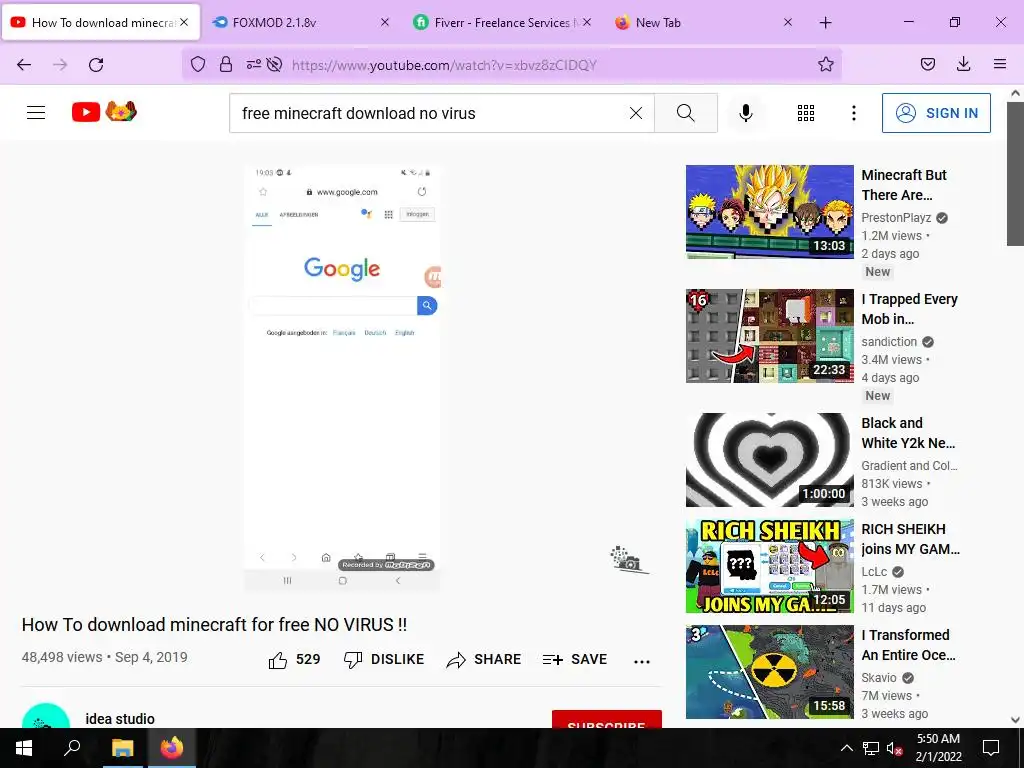Click SHARE under the video

[x=483, y=660]
